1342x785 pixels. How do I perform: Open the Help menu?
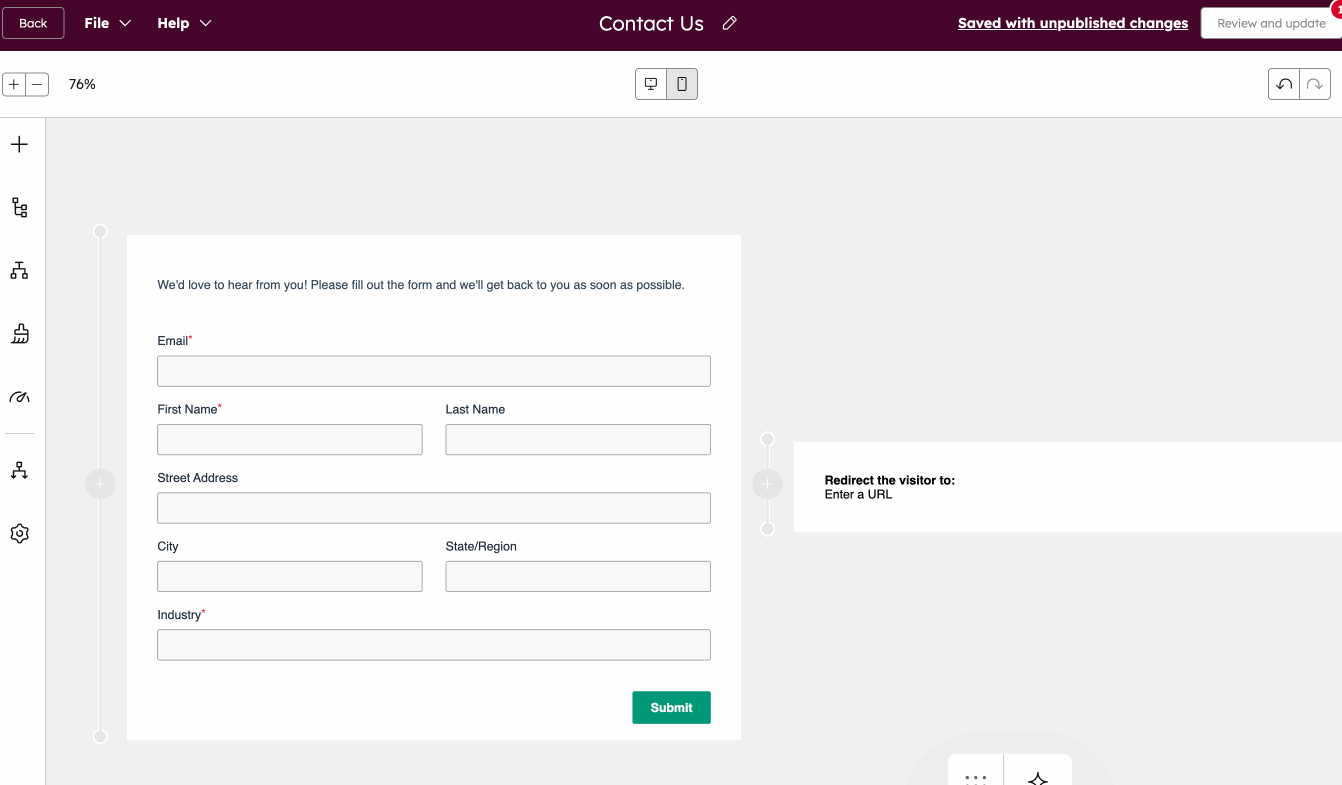click(x=183, y=22)
